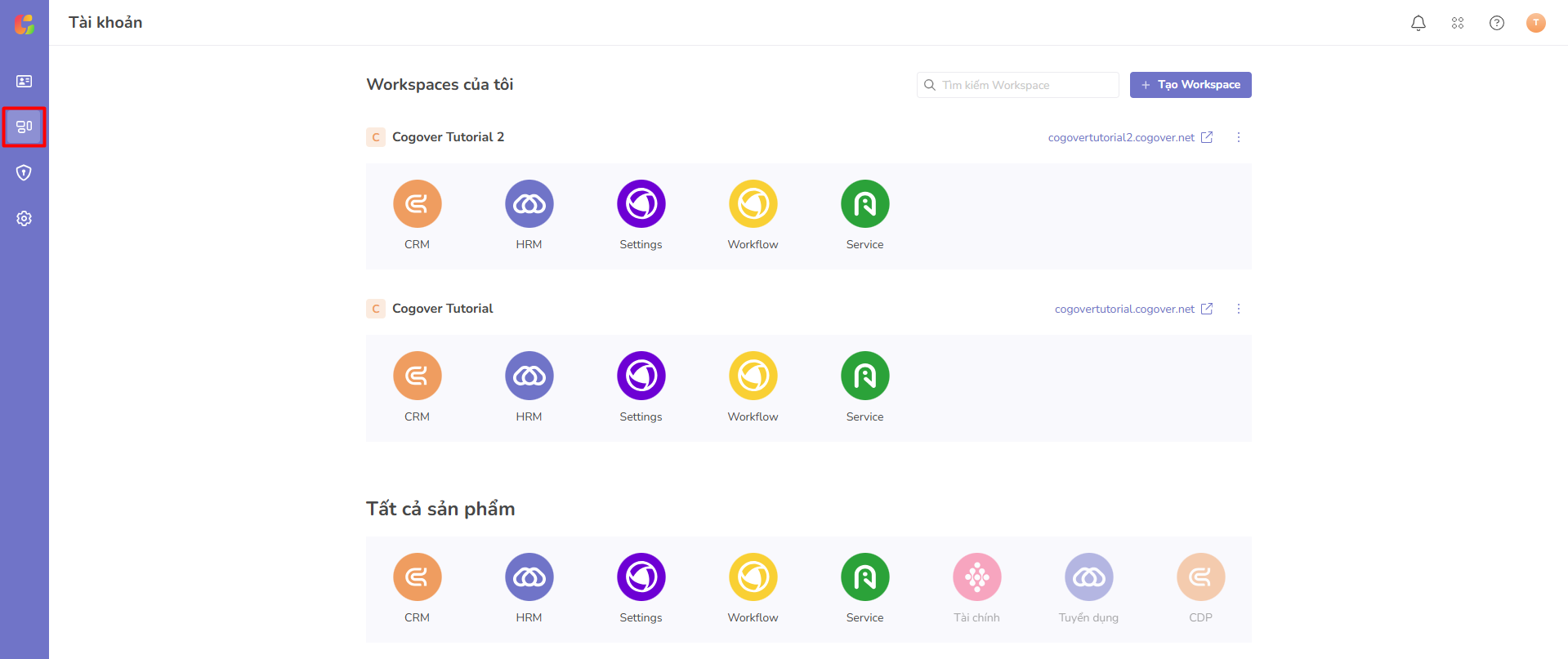Open the settings gear sidebar icon
The width and height of the screenshot is (1568, 659).
pos(25,218)
